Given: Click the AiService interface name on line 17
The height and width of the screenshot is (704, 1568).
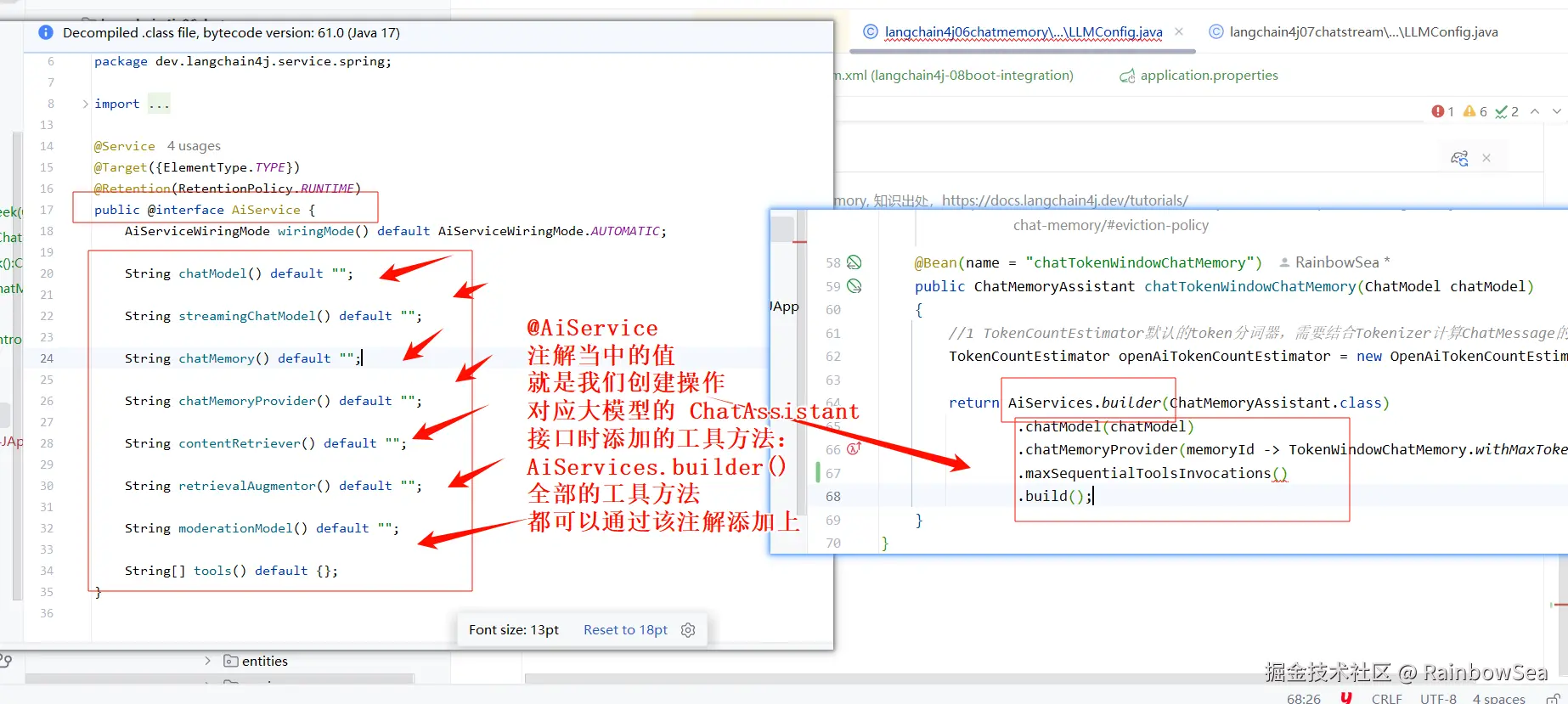Looking at the screenshot, I should (266, 210).
